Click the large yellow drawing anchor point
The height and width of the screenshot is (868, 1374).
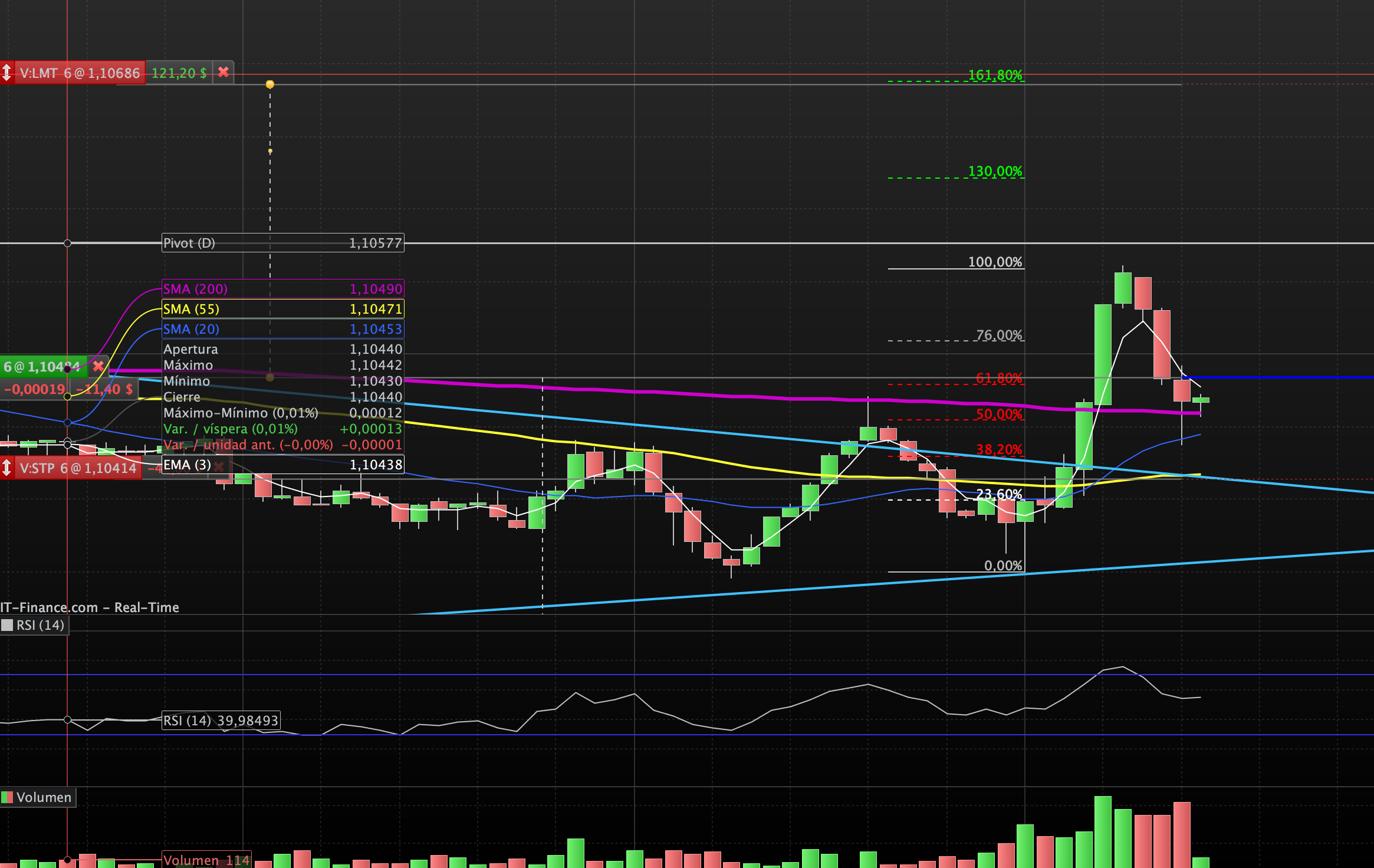click(x=270, y=84)
